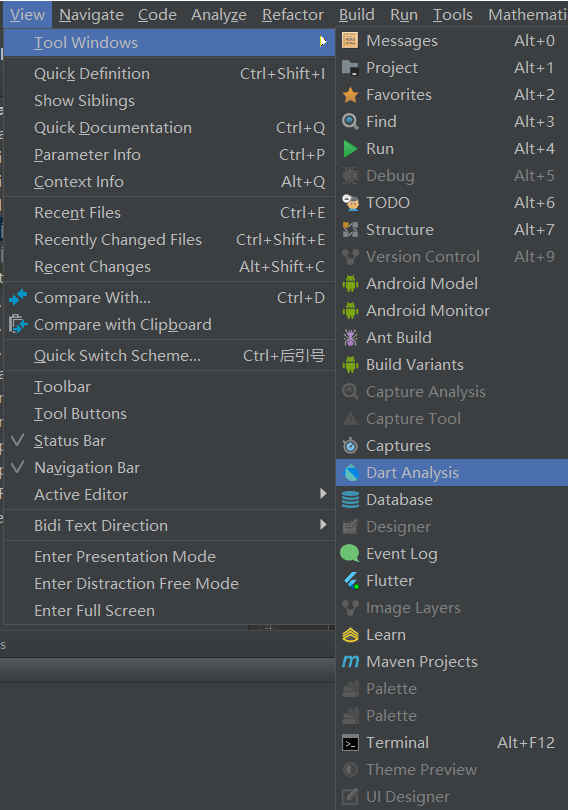This screenshot has height=810, width=568.
Task: Click the Maven Projects m icon
Action: click(350, 661)
